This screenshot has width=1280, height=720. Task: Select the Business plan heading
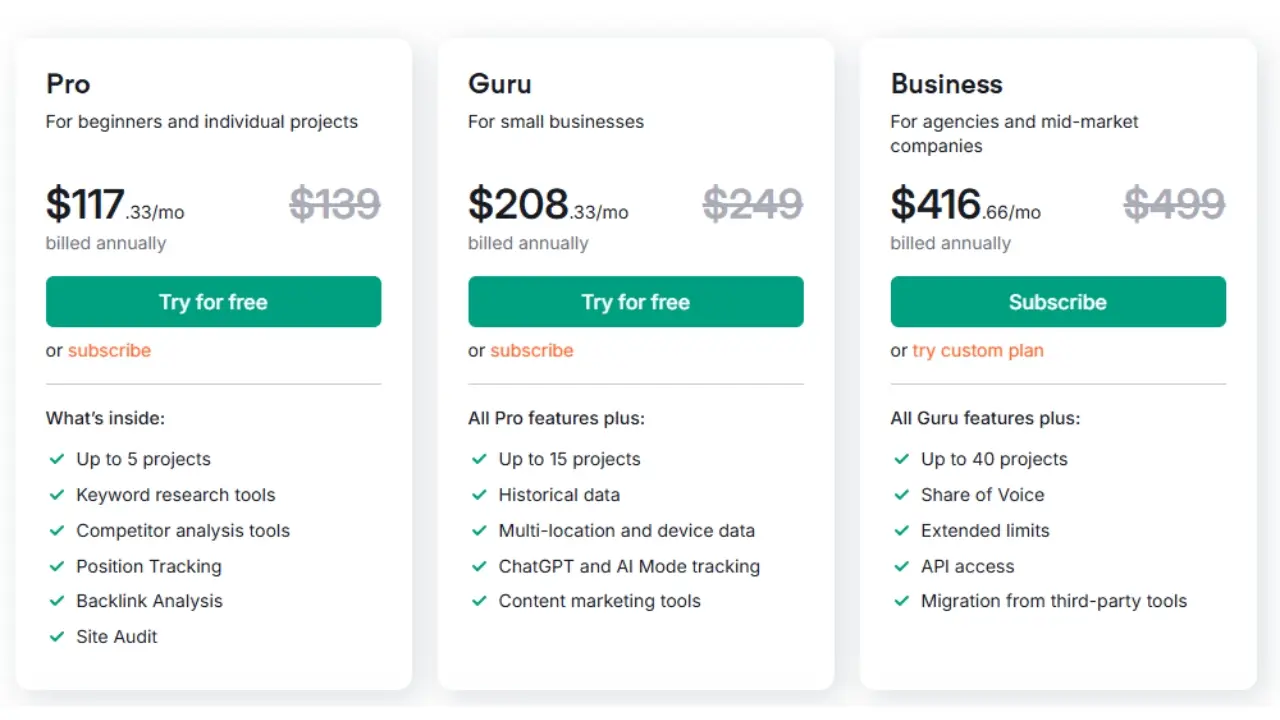point(946,84)
